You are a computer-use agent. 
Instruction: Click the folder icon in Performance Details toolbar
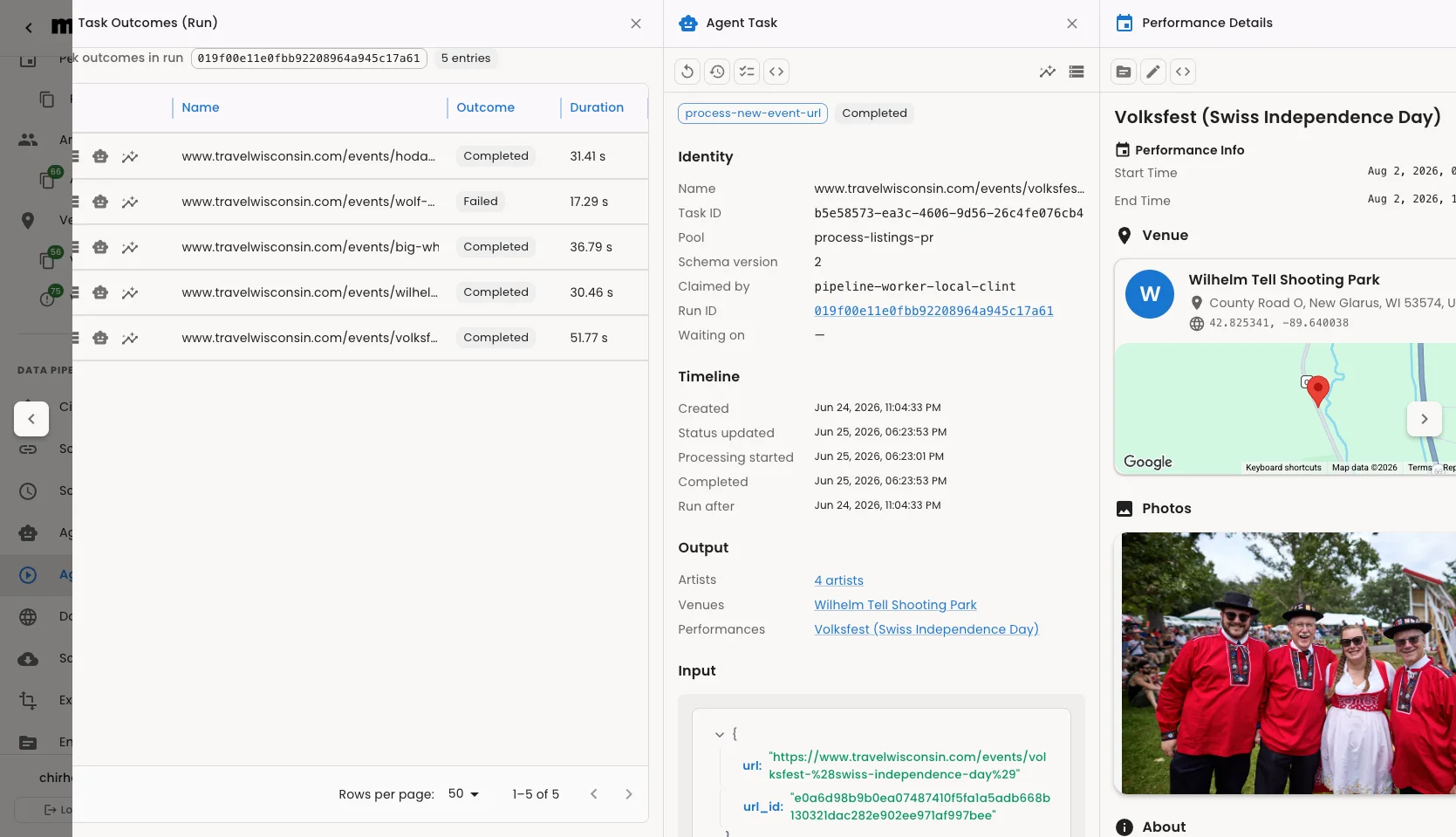click(1124, 72)
